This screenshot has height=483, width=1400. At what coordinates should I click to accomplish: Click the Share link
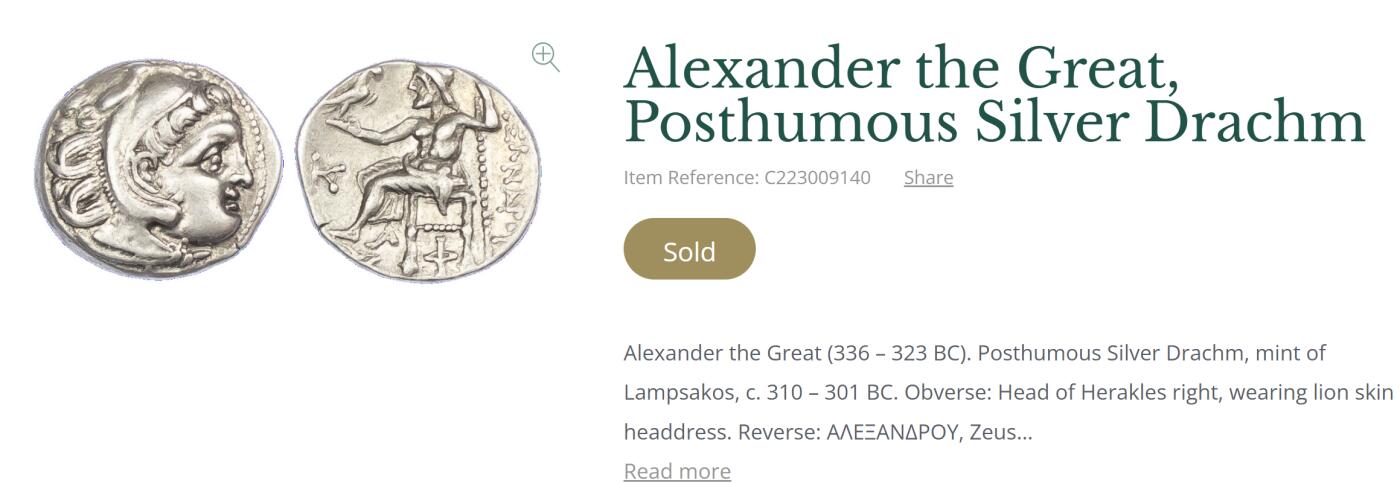pos(928,178)
